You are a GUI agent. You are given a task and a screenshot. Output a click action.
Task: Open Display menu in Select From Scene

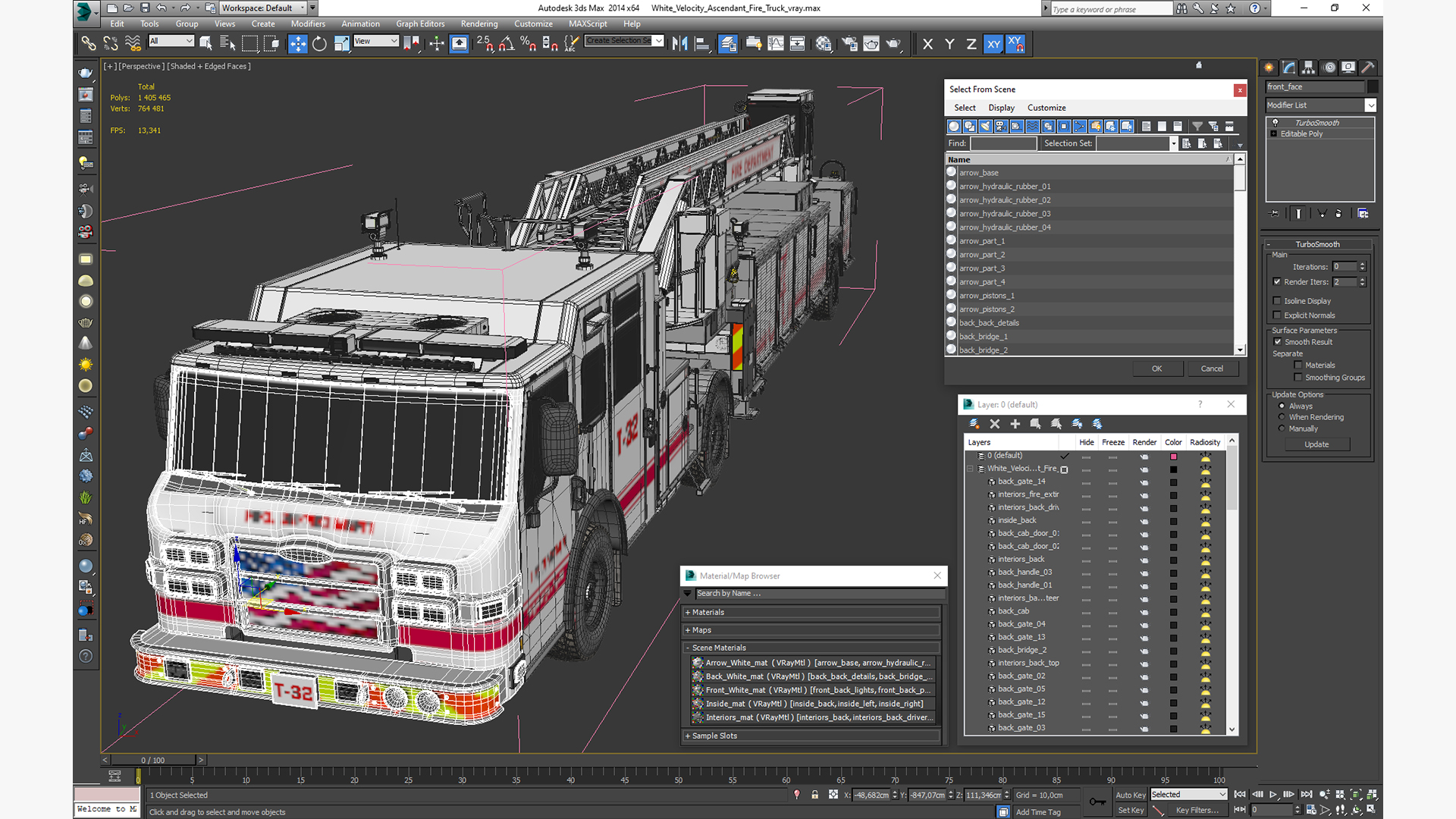[1001, 108]
